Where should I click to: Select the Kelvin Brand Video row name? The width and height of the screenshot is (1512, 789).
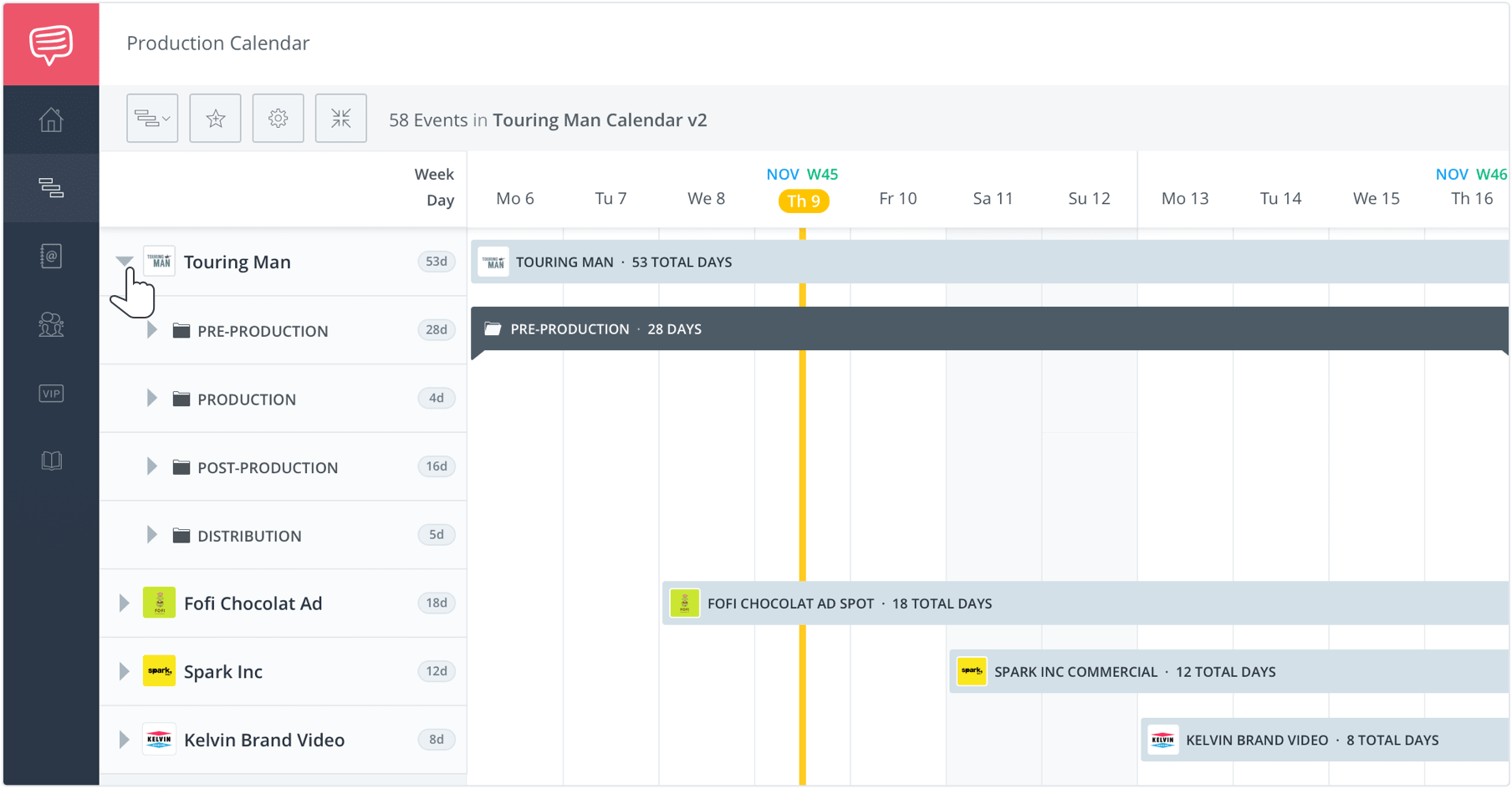pyautogui.click(x=264, y=741)
